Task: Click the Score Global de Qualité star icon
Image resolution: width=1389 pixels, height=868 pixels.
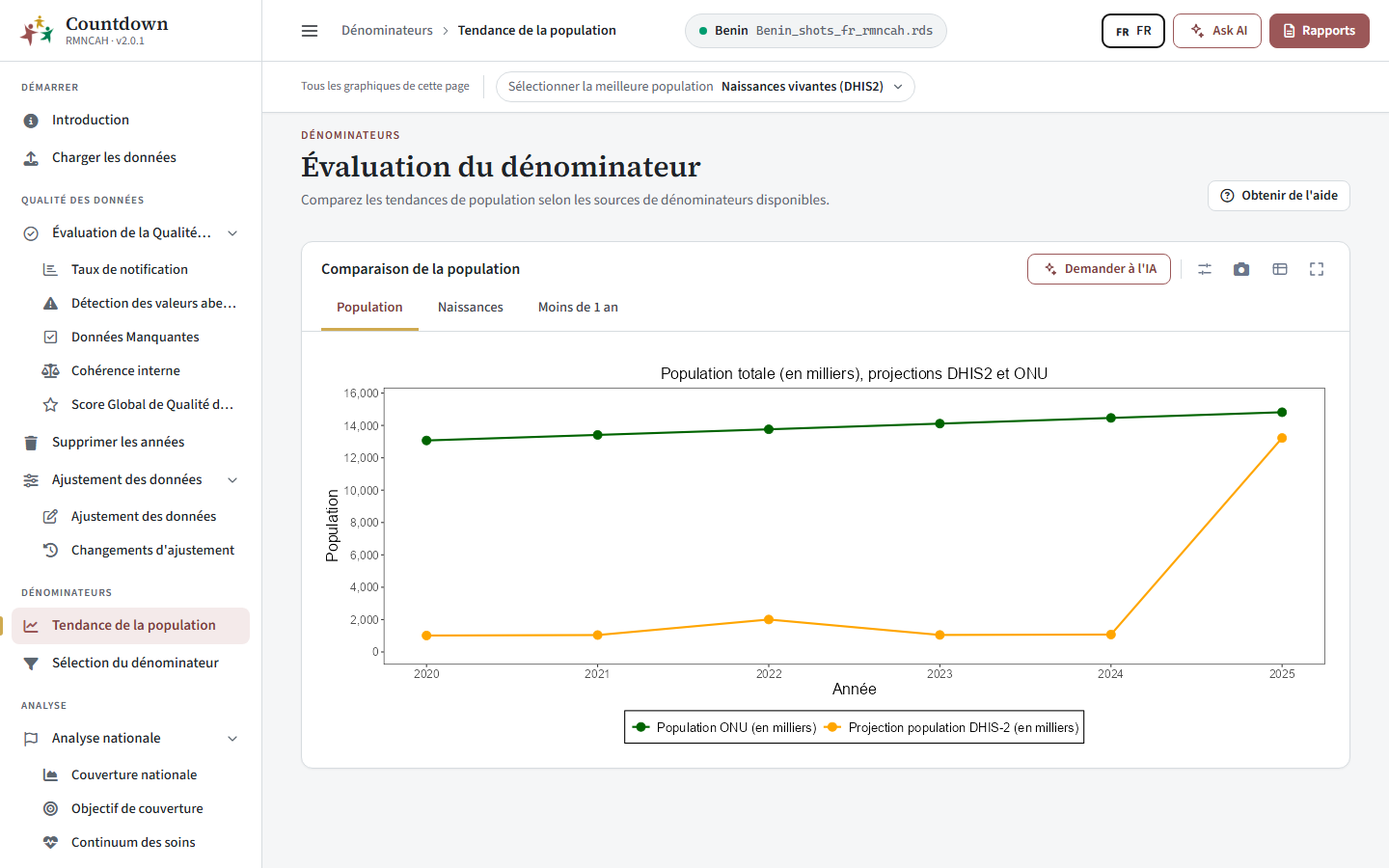Action: click(x=50, y=405)
